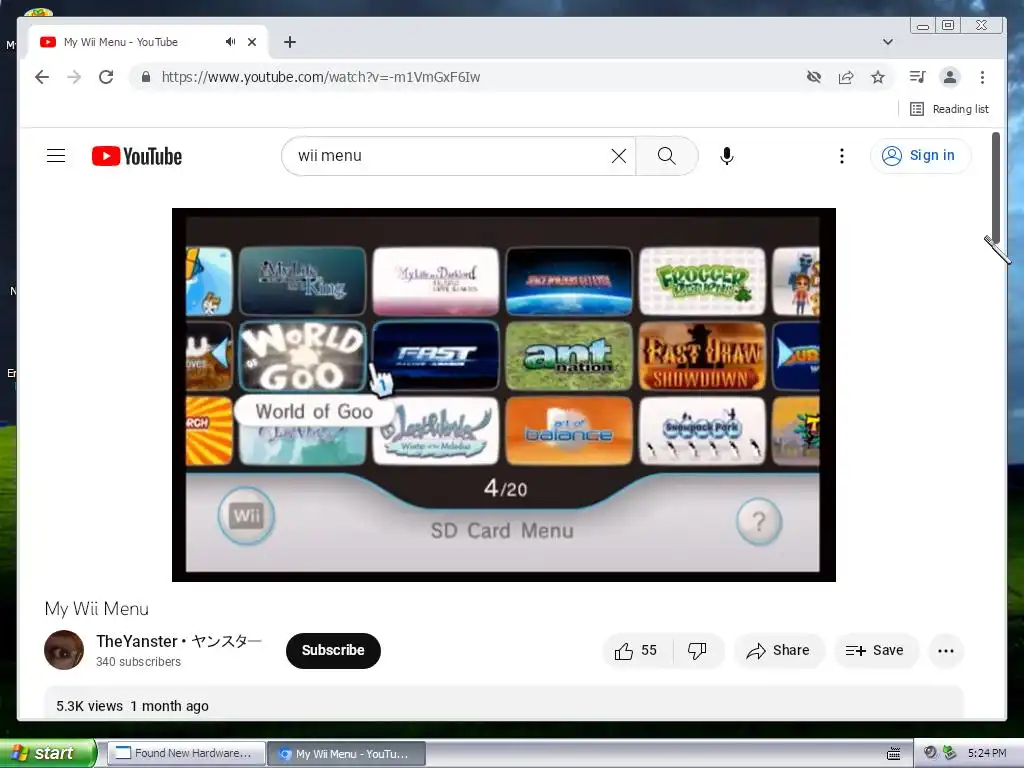
Task: Open the browser three-dot menu
Action: [x=982, y=77]
